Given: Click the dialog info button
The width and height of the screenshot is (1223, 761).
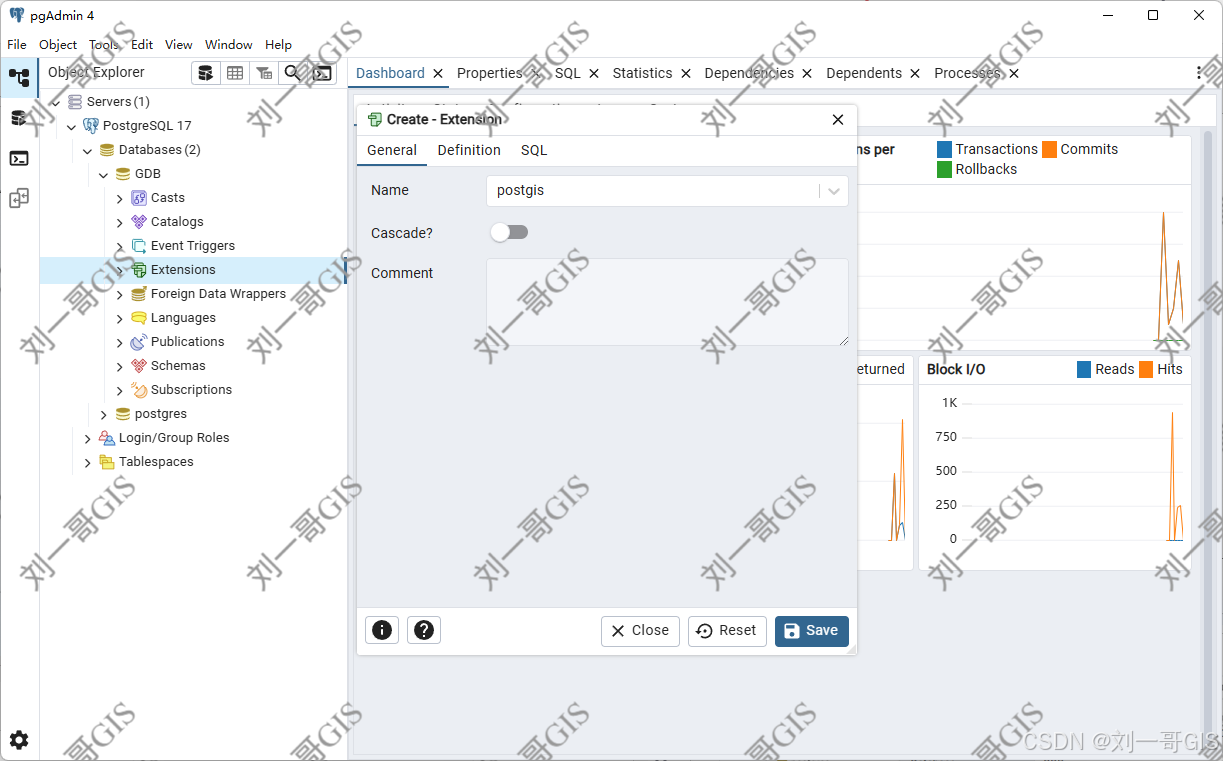Looking at the screenshot, I should tap(382, 630).
